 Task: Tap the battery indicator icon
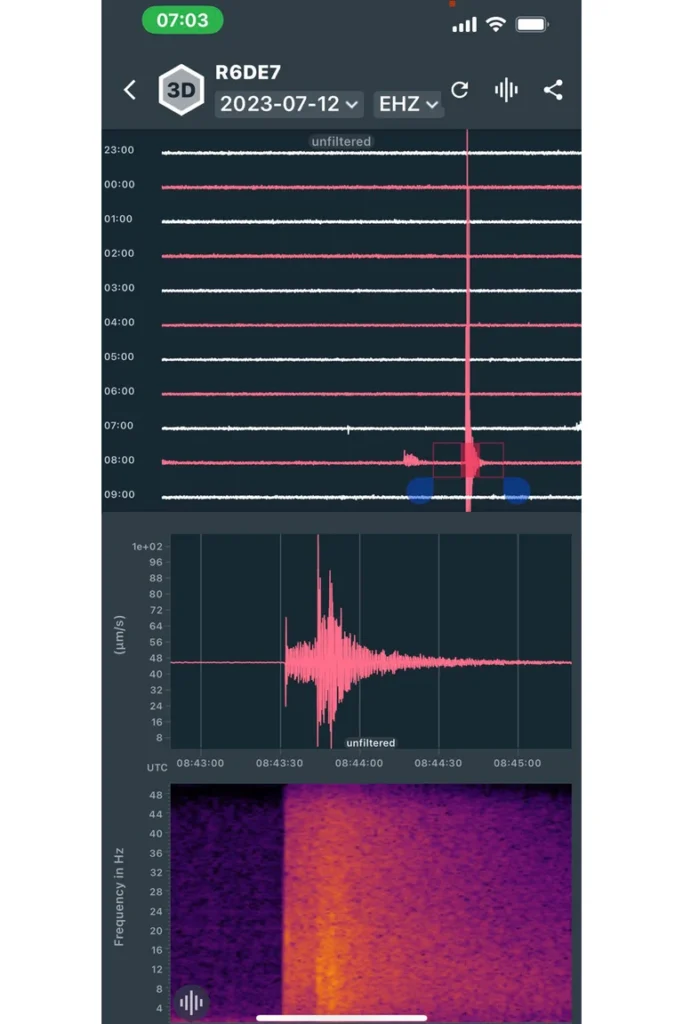click(x=532, y=24)
